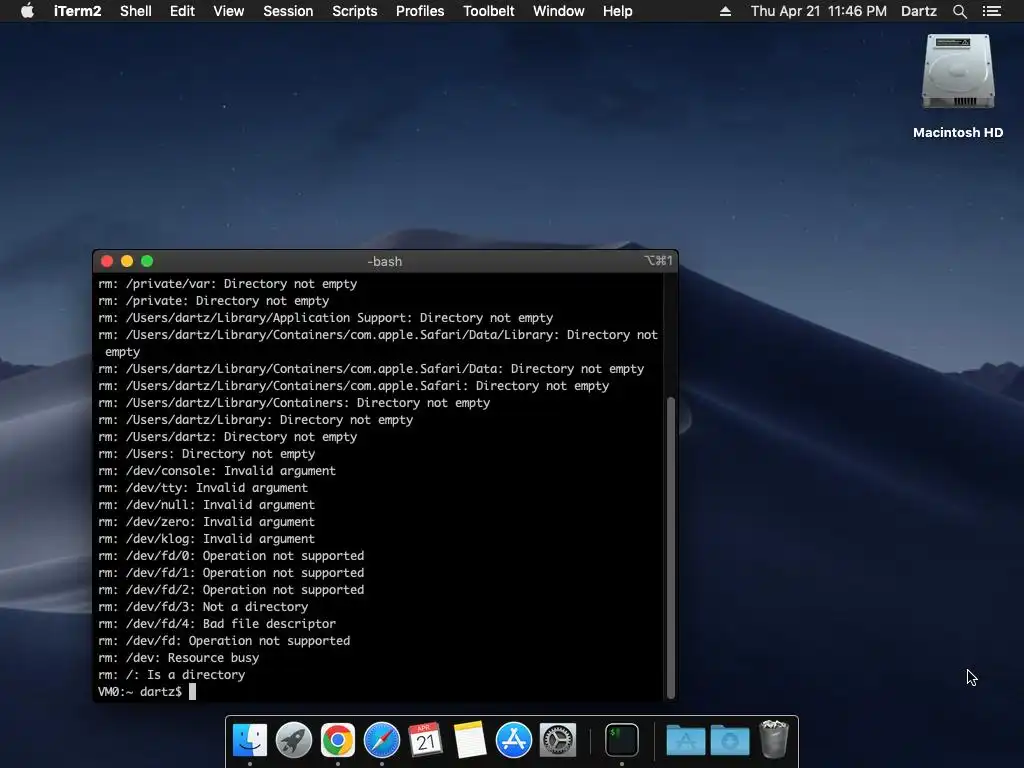Launch Google Chrome from the Dock
The image size is (1024, 768).
338,740
